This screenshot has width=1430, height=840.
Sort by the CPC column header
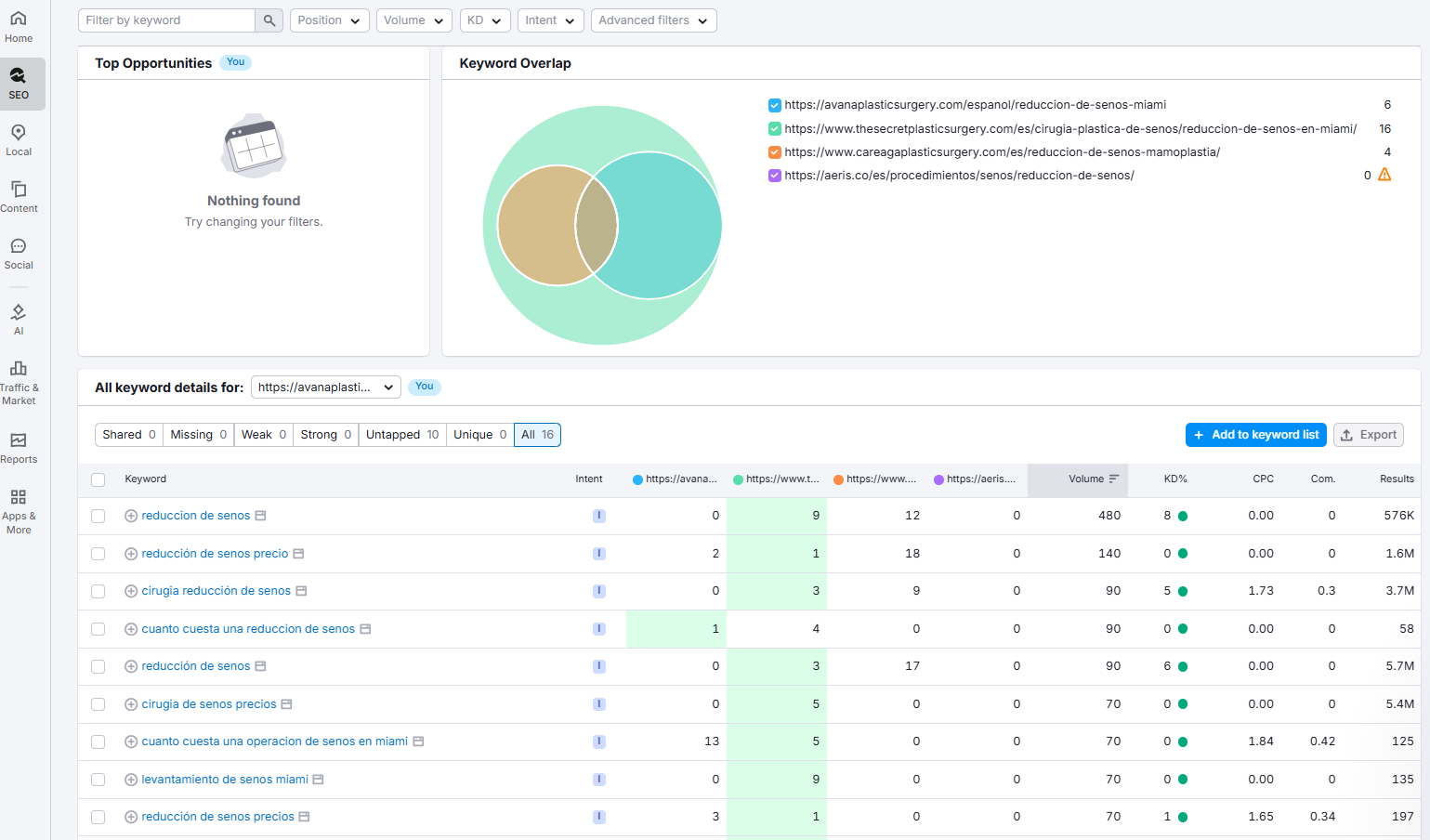coord(1263,479)
